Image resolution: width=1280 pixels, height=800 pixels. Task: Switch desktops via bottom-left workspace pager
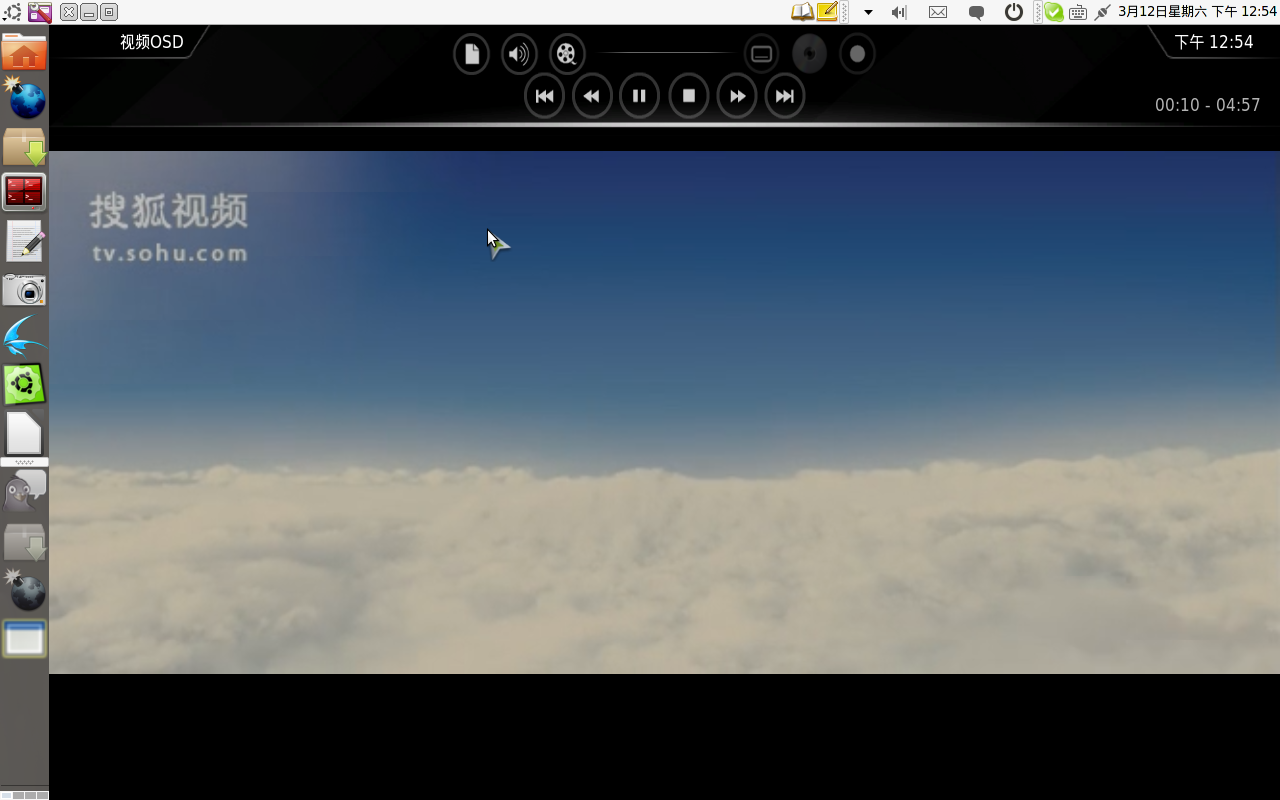24,795
